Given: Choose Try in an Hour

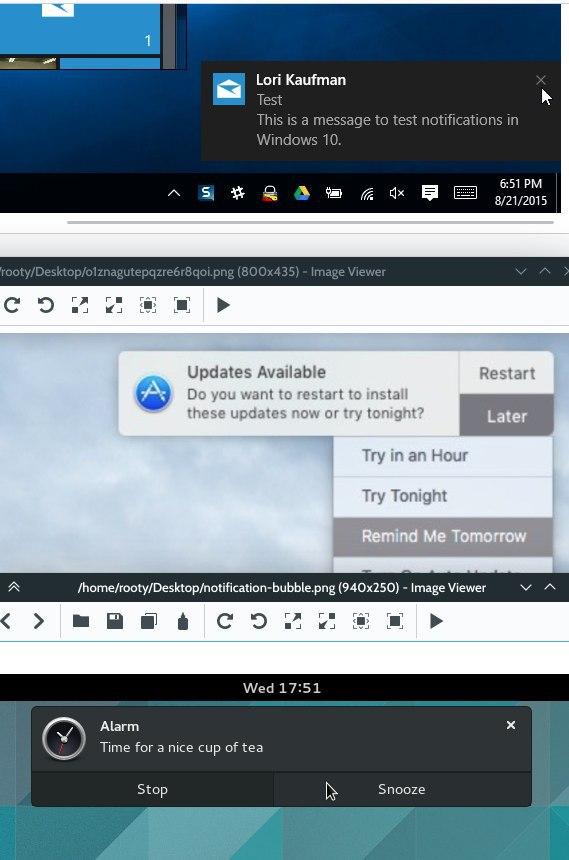Looking at the screenshot, I should click(443, 456).
